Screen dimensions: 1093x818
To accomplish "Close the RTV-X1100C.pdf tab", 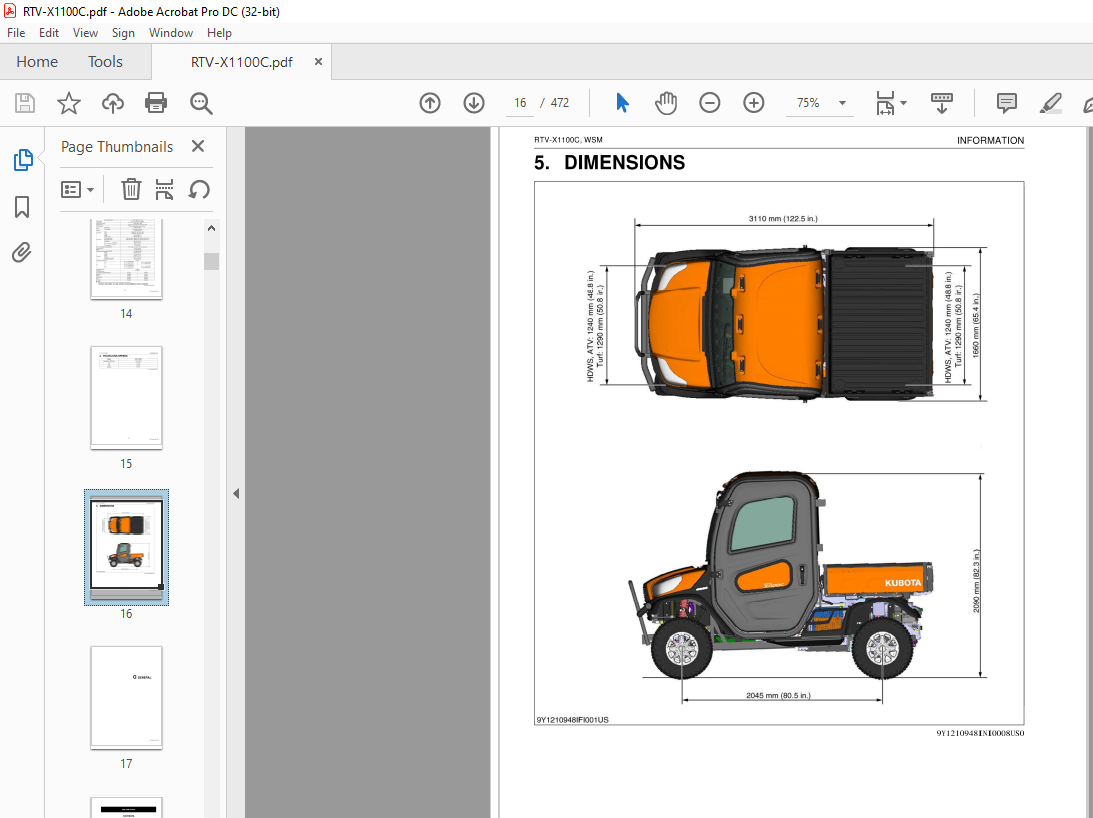I will click(x=318, y=61).
